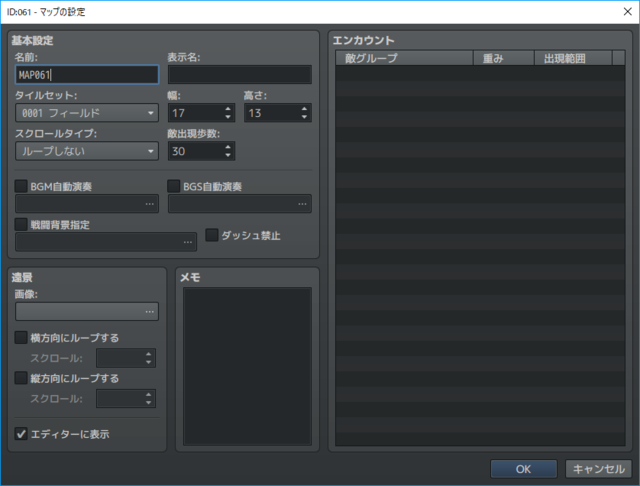Enable 横方向にループする checkbox

pyautogui.click(x=21, y=337)
